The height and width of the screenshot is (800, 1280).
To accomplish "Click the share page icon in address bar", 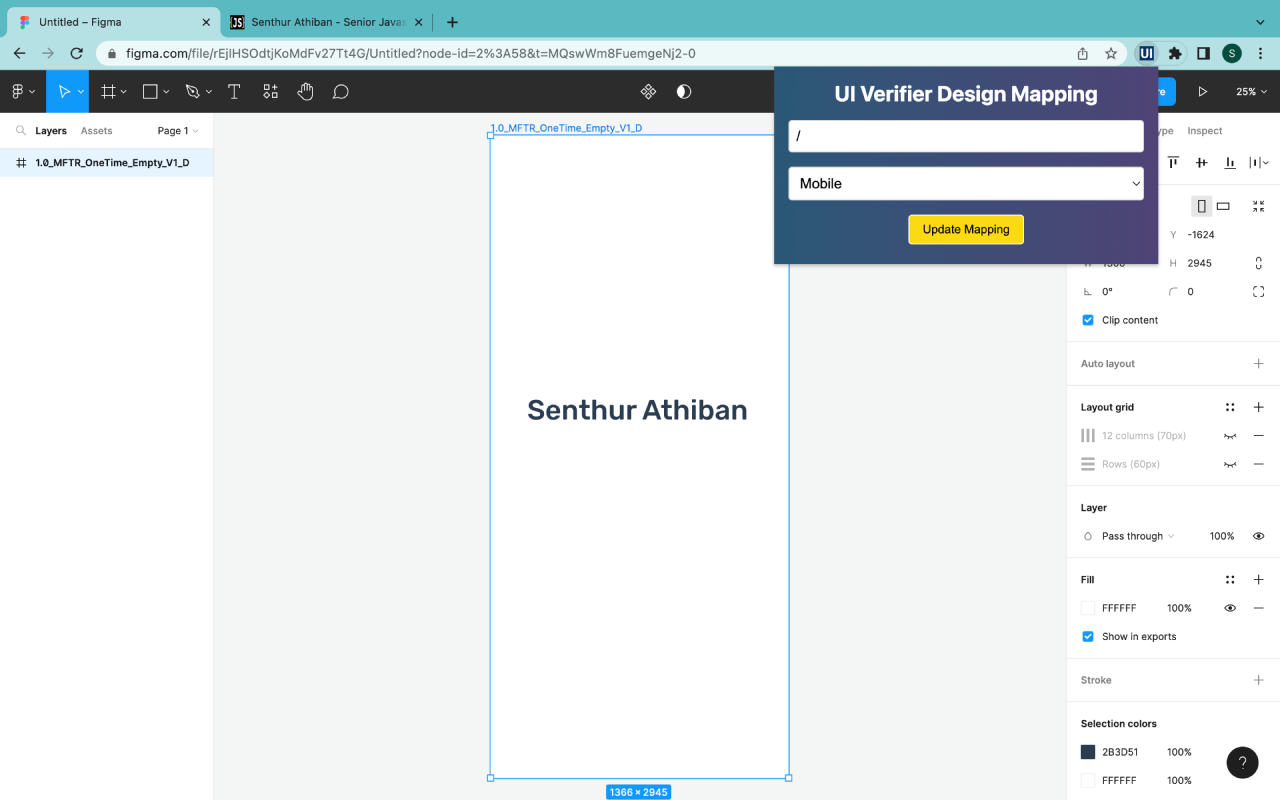I will [x=1083, y=53].
